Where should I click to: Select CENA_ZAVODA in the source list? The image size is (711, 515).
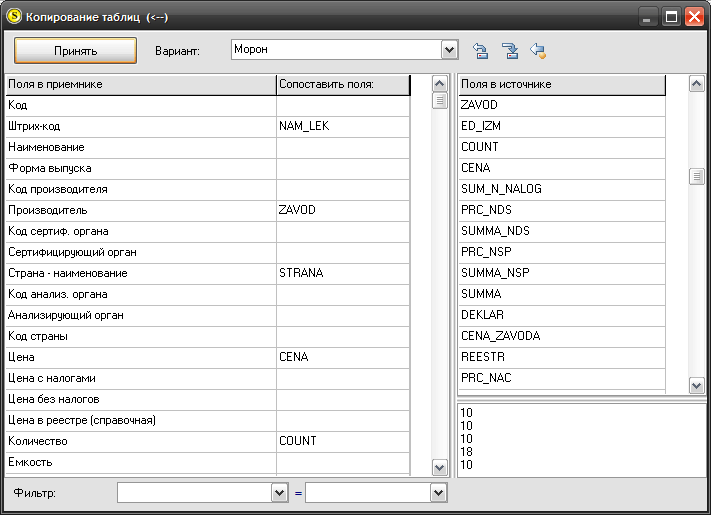[x=562, y=336]
